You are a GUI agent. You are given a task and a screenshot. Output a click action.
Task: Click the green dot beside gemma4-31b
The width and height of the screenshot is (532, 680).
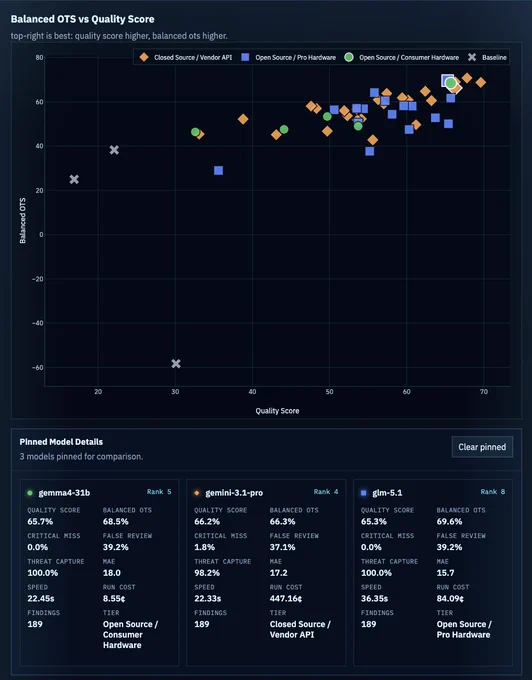click(x=30, y=493)
